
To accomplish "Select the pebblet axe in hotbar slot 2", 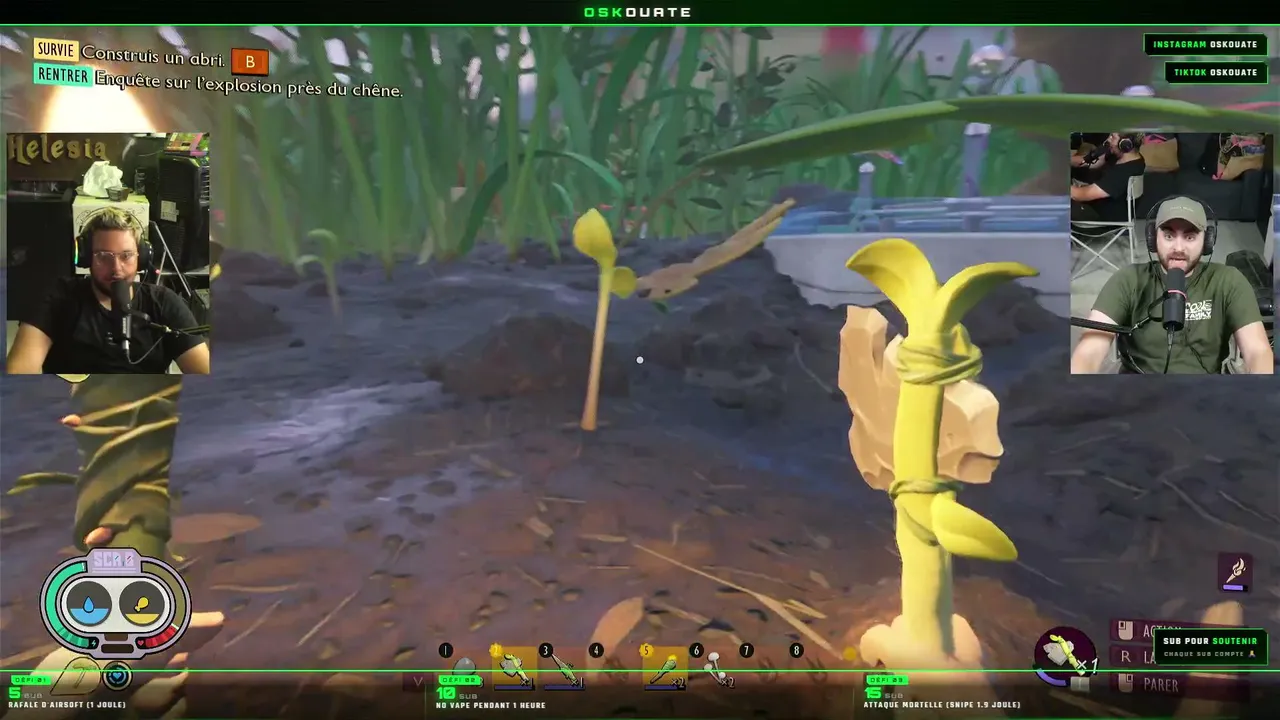I will [514, 667].
